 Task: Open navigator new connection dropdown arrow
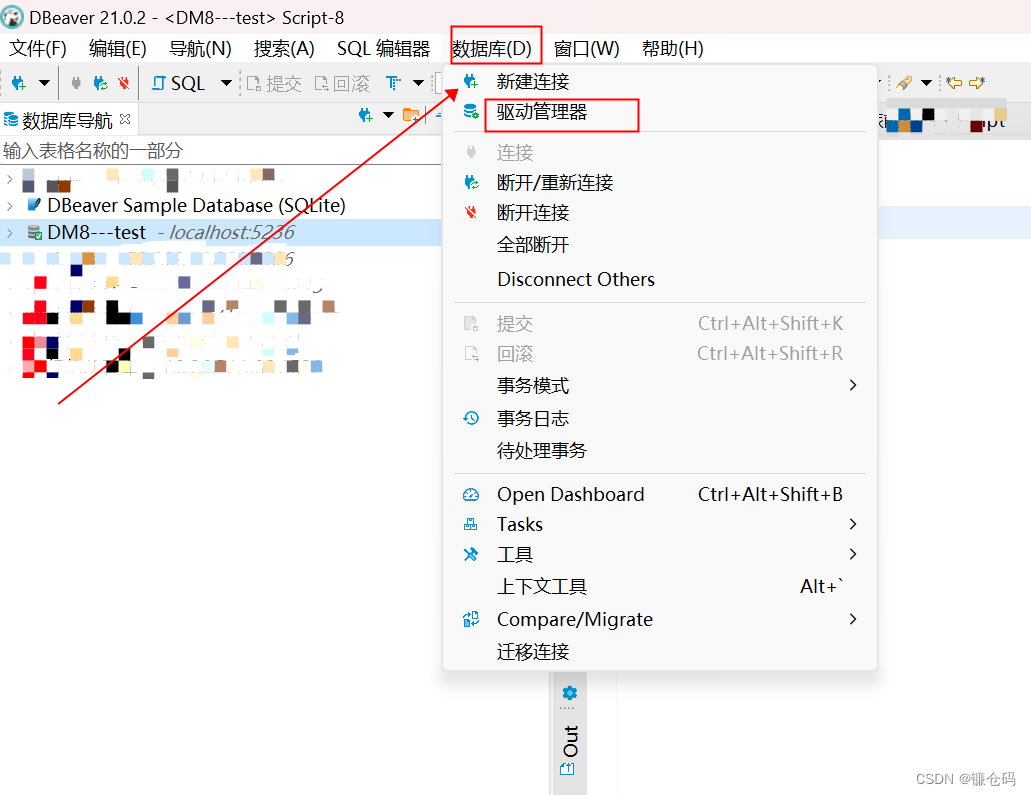pyautogui.click(x=389, y=116)
